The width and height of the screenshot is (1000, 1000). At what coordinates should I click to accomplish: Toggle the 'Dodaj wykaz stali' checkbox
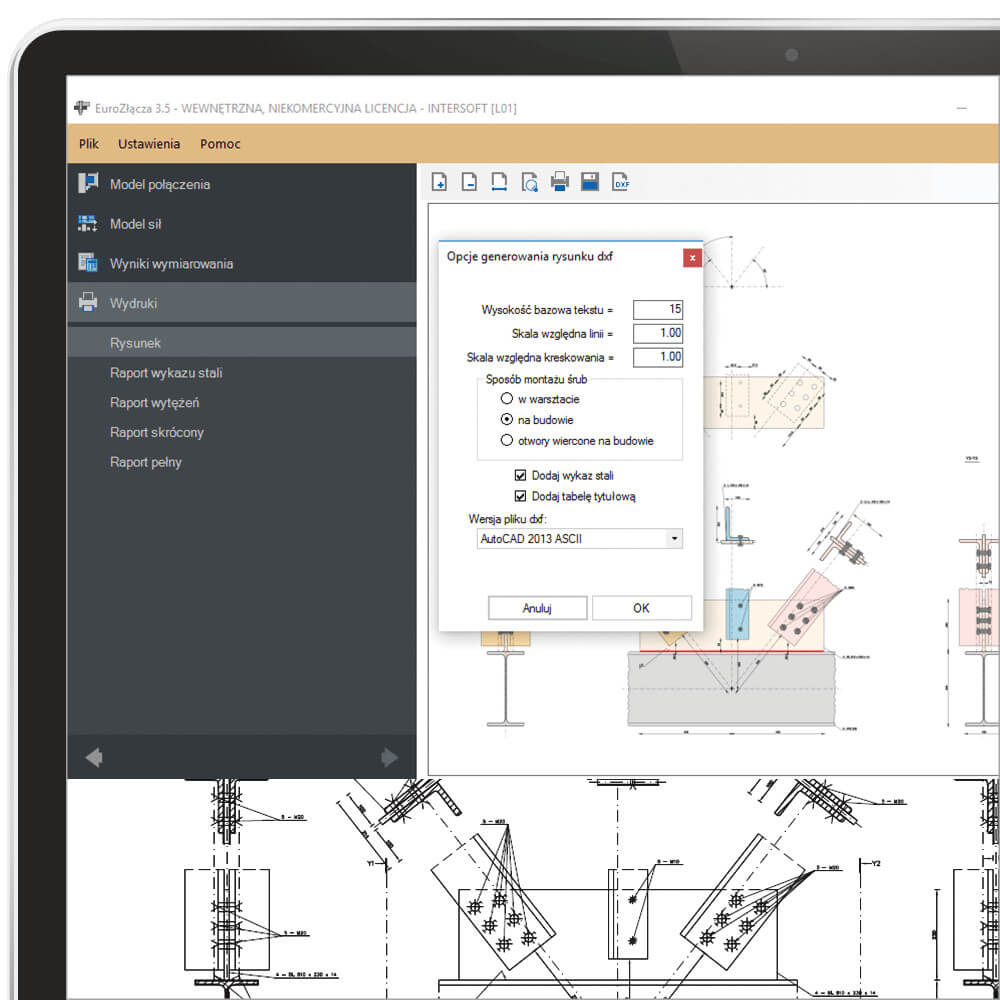[520, 475]
